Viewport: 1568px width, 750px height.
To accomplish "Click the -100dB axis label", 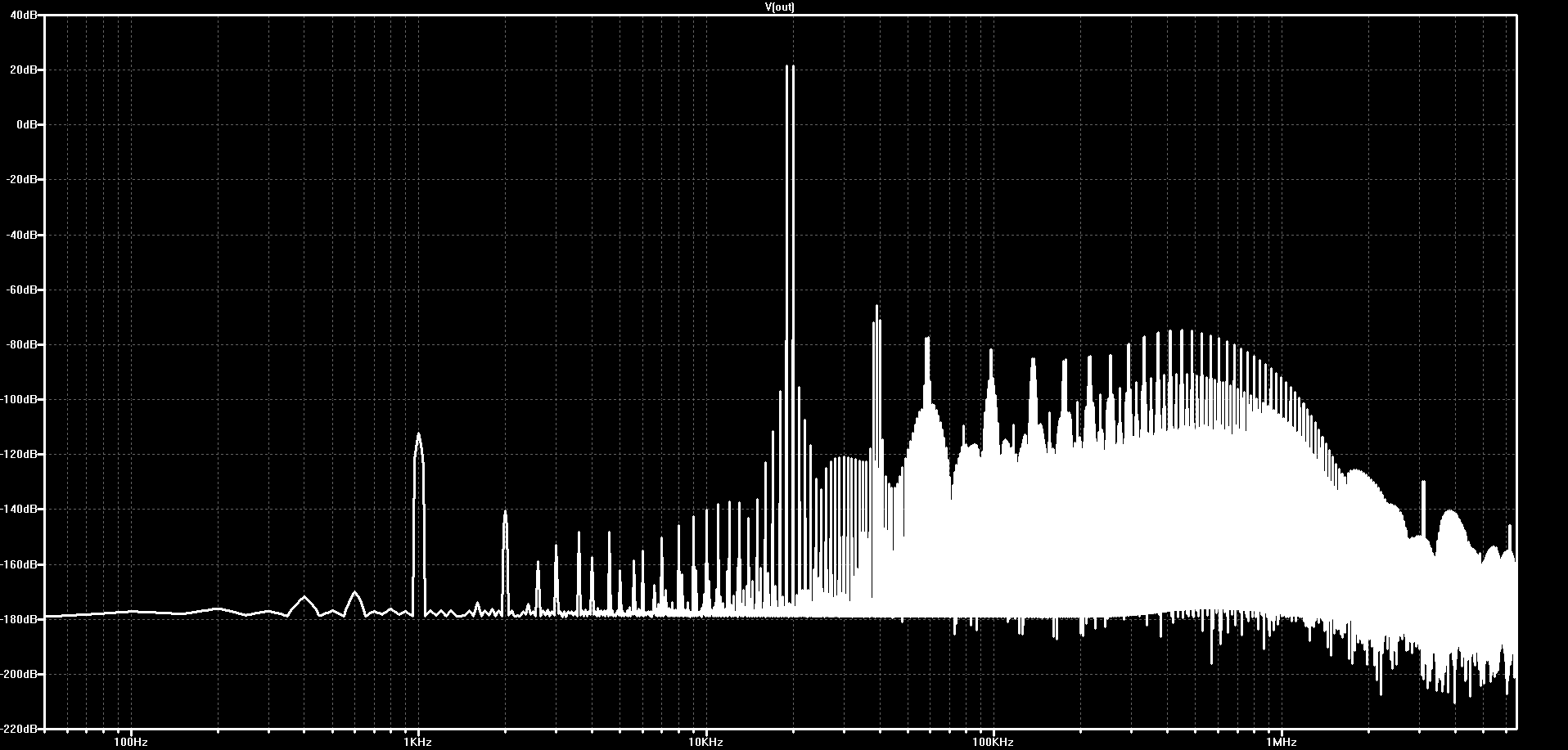I will [x=20, y=399].
